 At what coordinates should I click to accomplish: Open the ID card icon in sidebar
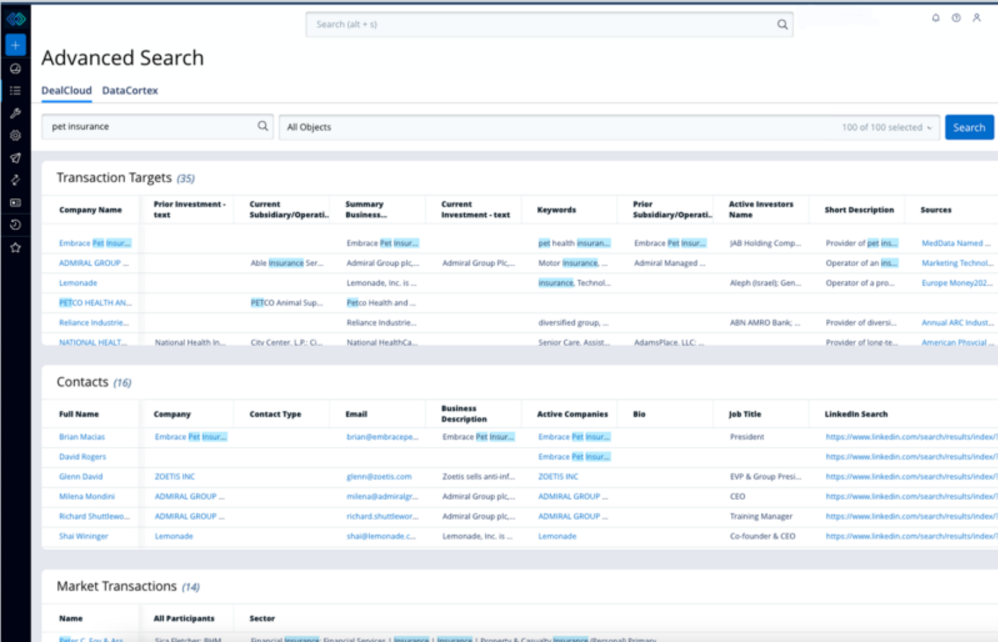tap(15, 203)
